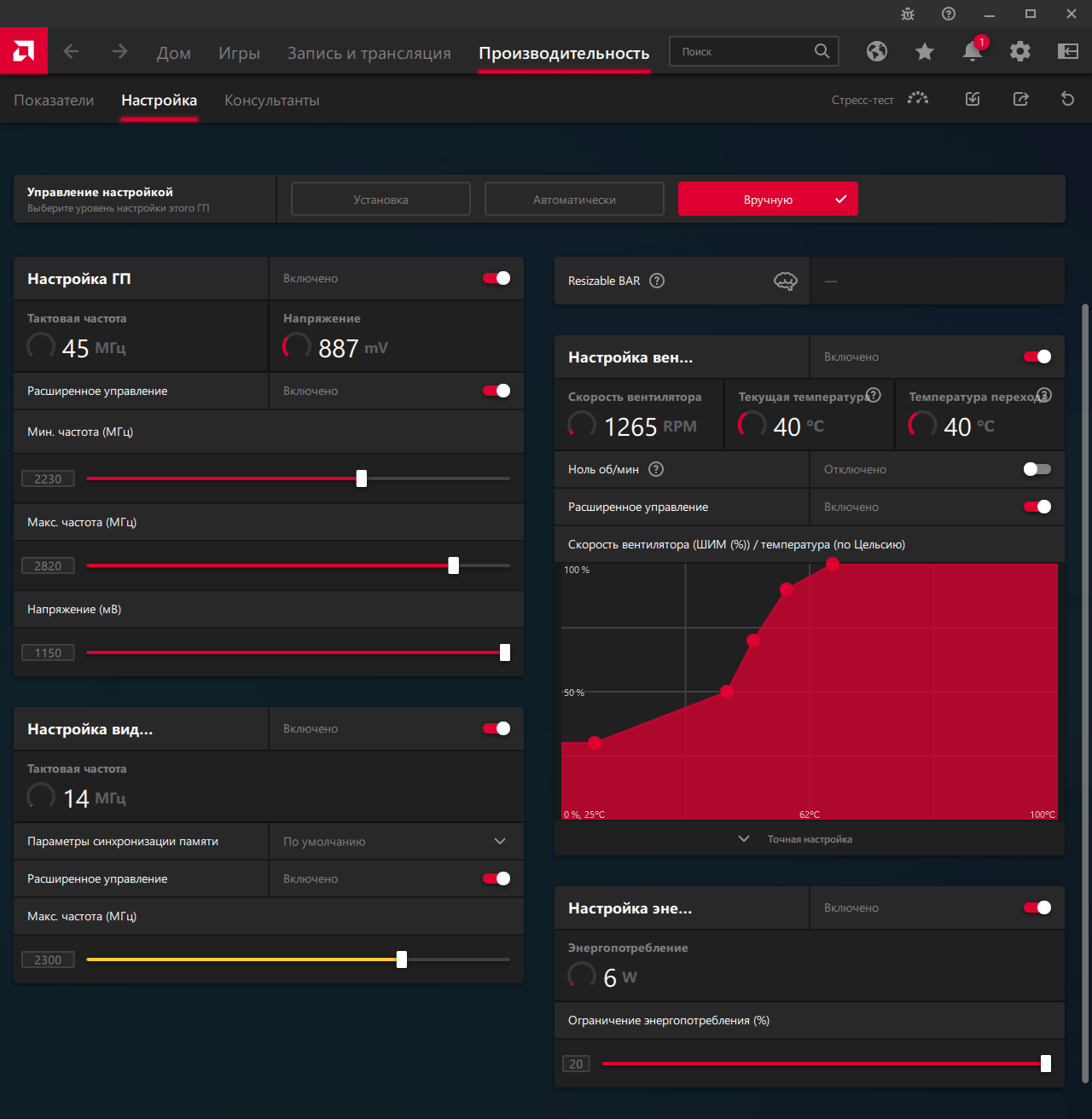The image size is (1092, 1119).
Task: Open the notifications bell icon
Action: pos(972,51)
